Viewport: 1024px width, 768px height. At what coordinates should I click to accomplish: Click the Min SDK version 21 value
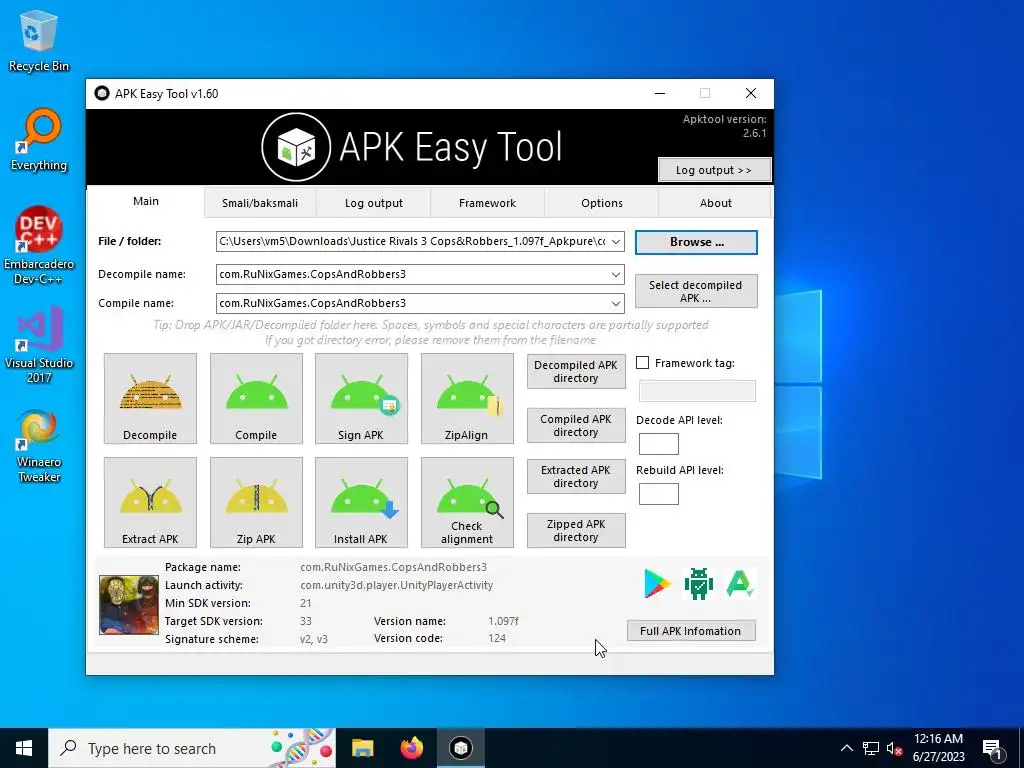pos(306,603)
